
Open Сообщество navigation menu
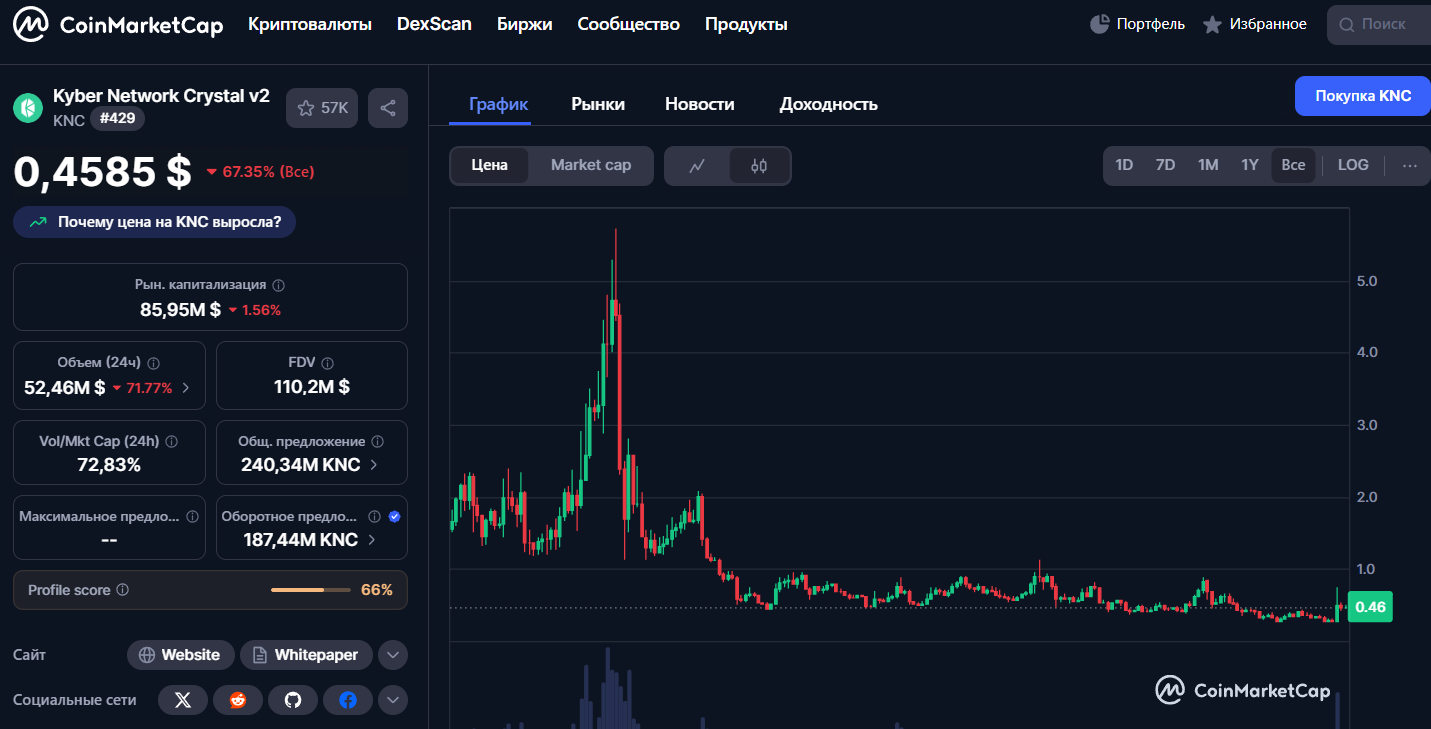[628, 24]
